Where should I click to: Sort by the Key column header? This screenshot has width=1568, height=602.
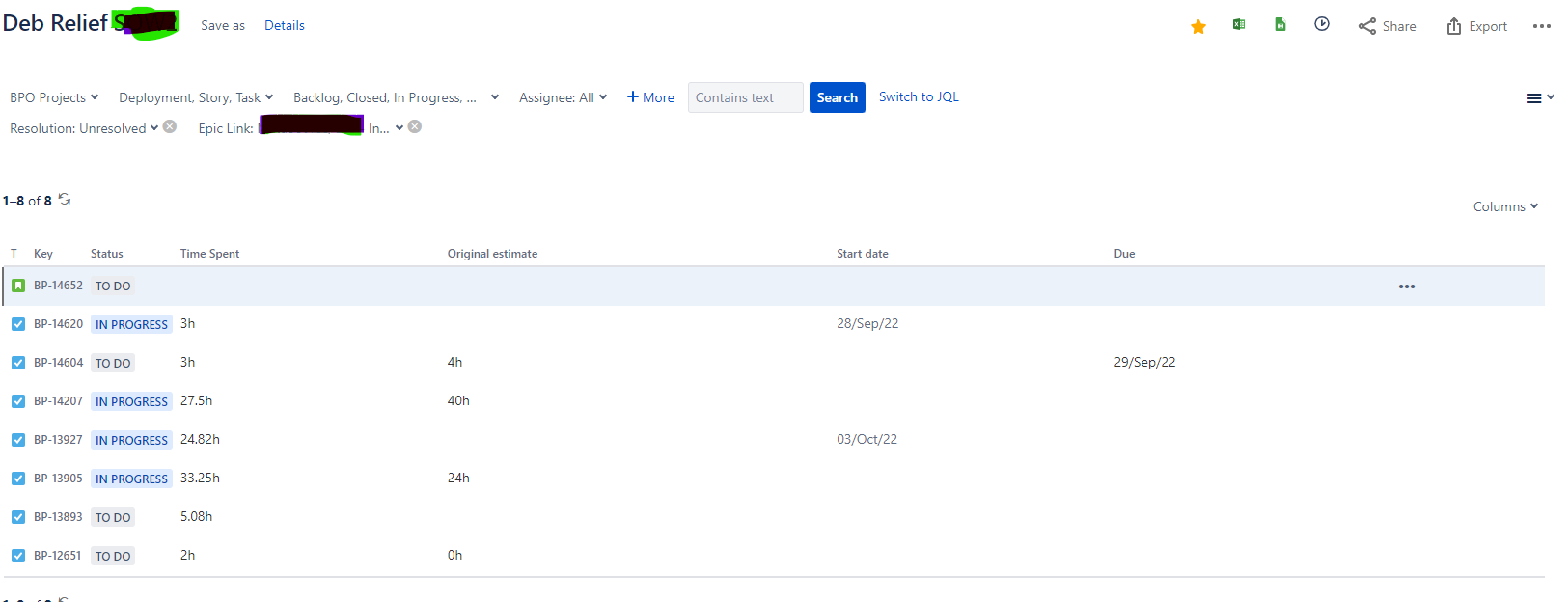(x=43, y=254)
